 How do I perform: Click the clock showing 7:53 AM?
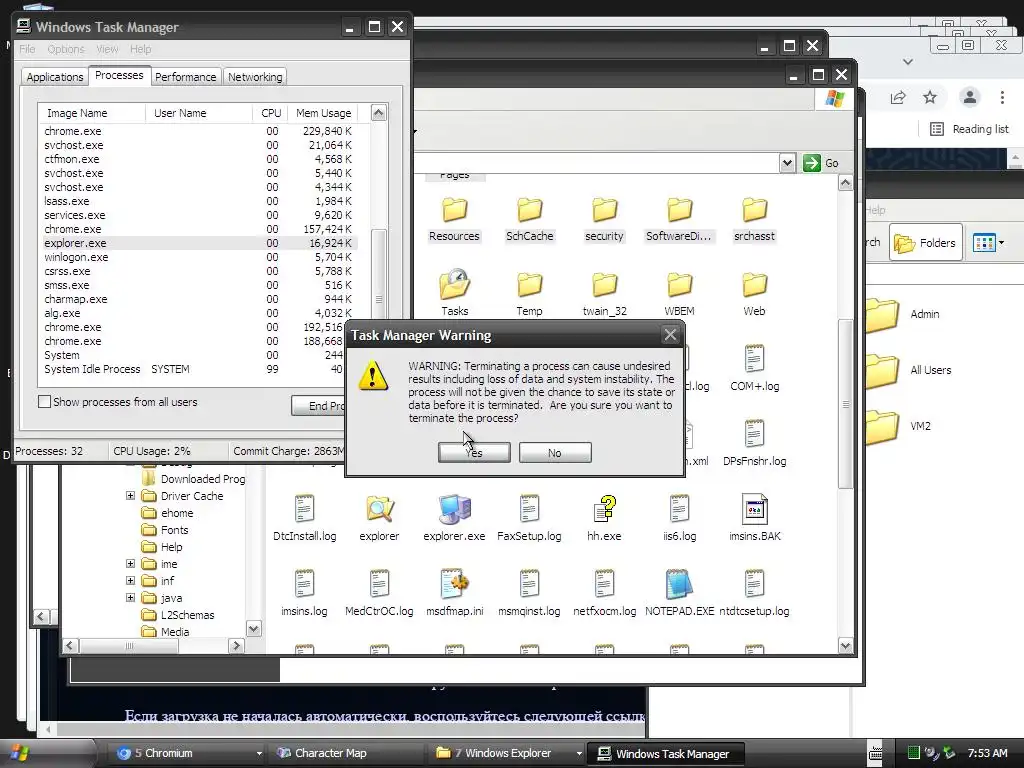[987, 753]
